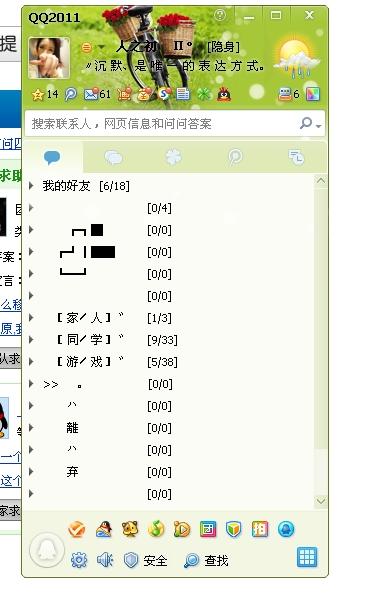Screen dimensions: 378x608
Task: Open the QQ Pet icon at bottom
Action: tap(130, 529)
